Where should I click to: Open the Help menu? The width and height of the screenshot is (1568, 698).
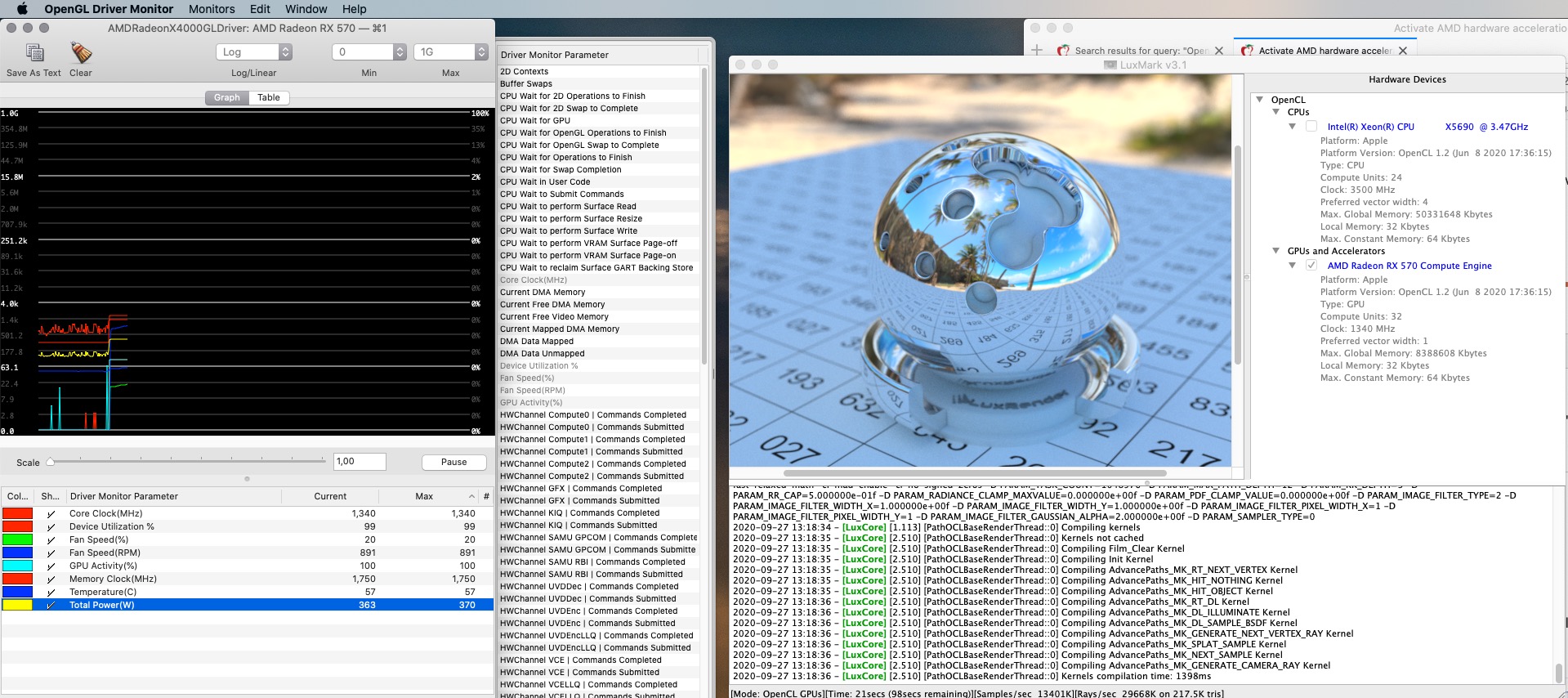(x=354, y=9)
